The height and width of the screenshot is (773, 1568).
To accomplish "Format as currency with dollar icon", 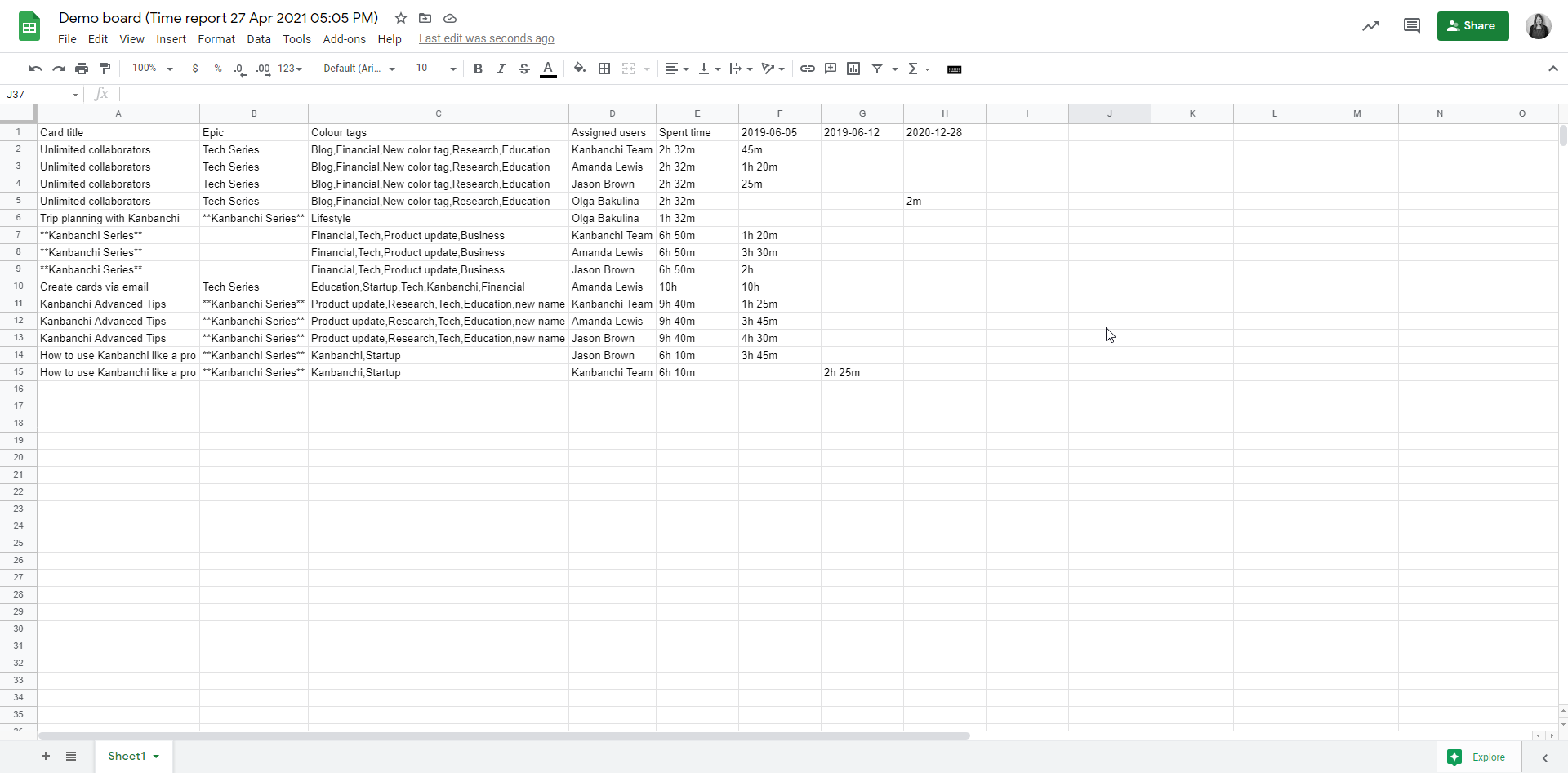I will click(195, 69).
